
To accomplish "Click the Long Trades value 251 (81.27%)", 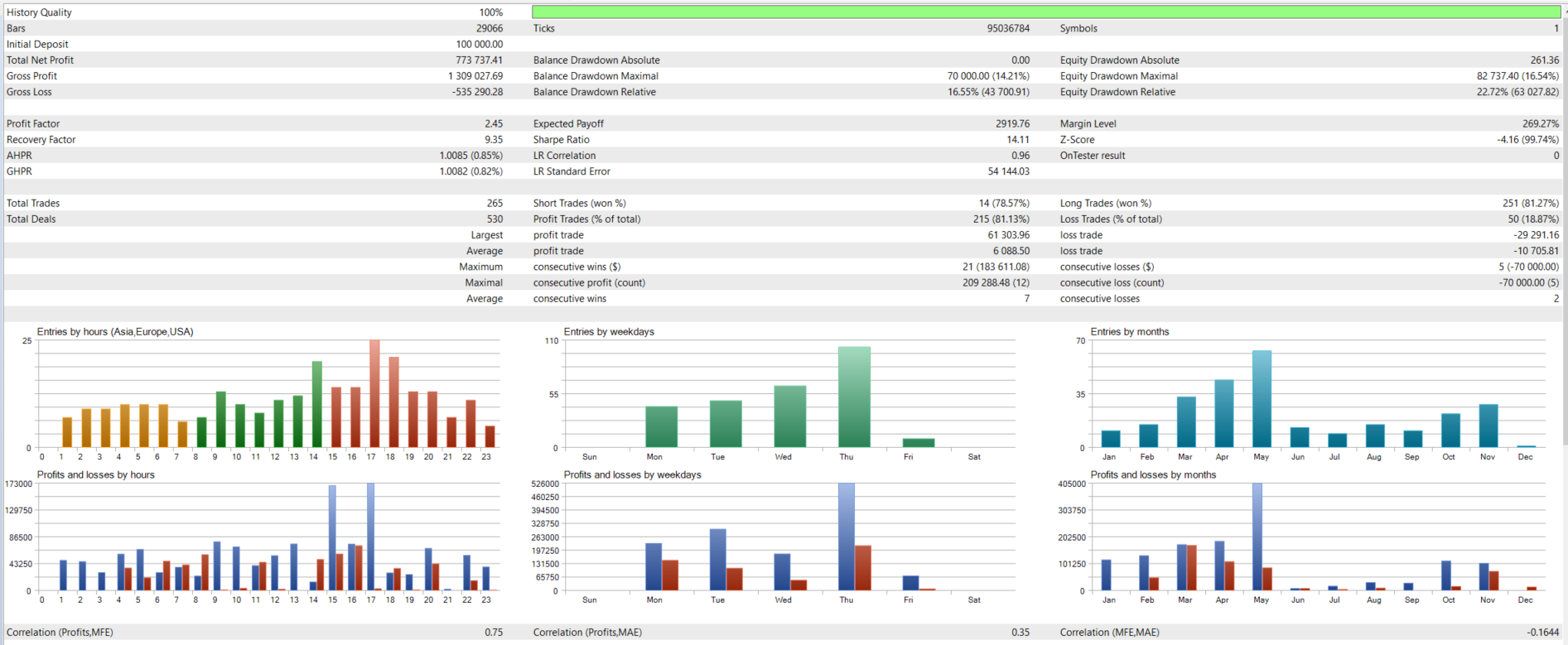I will coord(1530,204).
